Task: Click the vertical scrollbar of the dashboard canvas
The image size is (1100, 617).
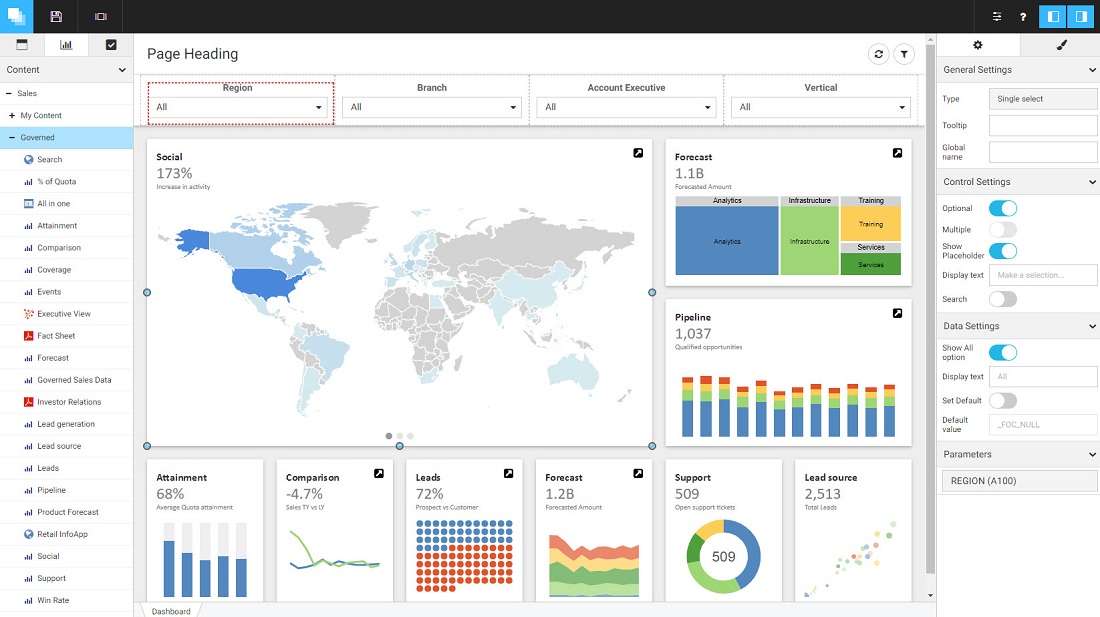Action: tap(930, 308)
